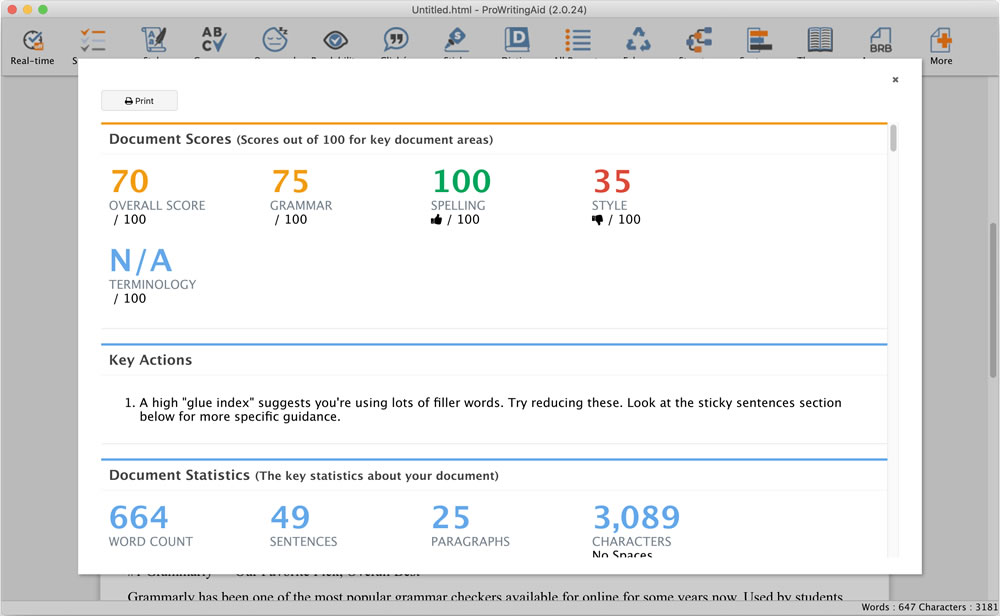The height and width of the screenshot is (616, 1000).
Task: Click the glue index key action text
Action: (490, 409)
